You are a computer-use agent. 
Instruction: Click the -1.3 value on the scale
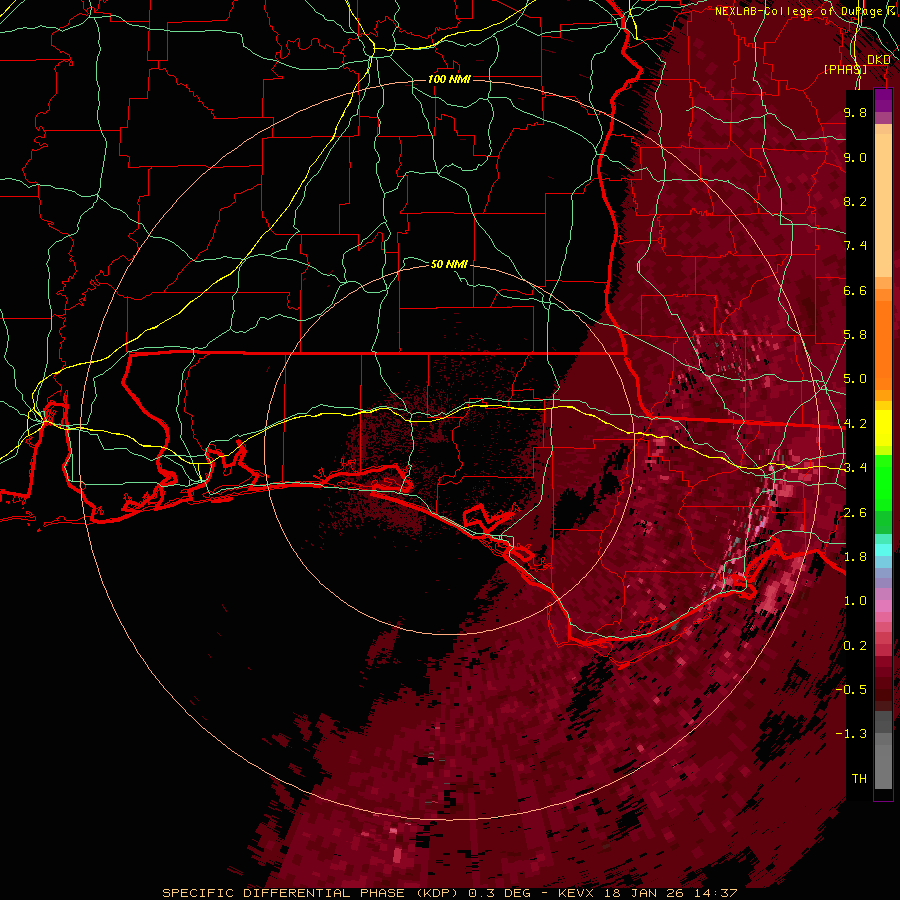coord(851,734)
